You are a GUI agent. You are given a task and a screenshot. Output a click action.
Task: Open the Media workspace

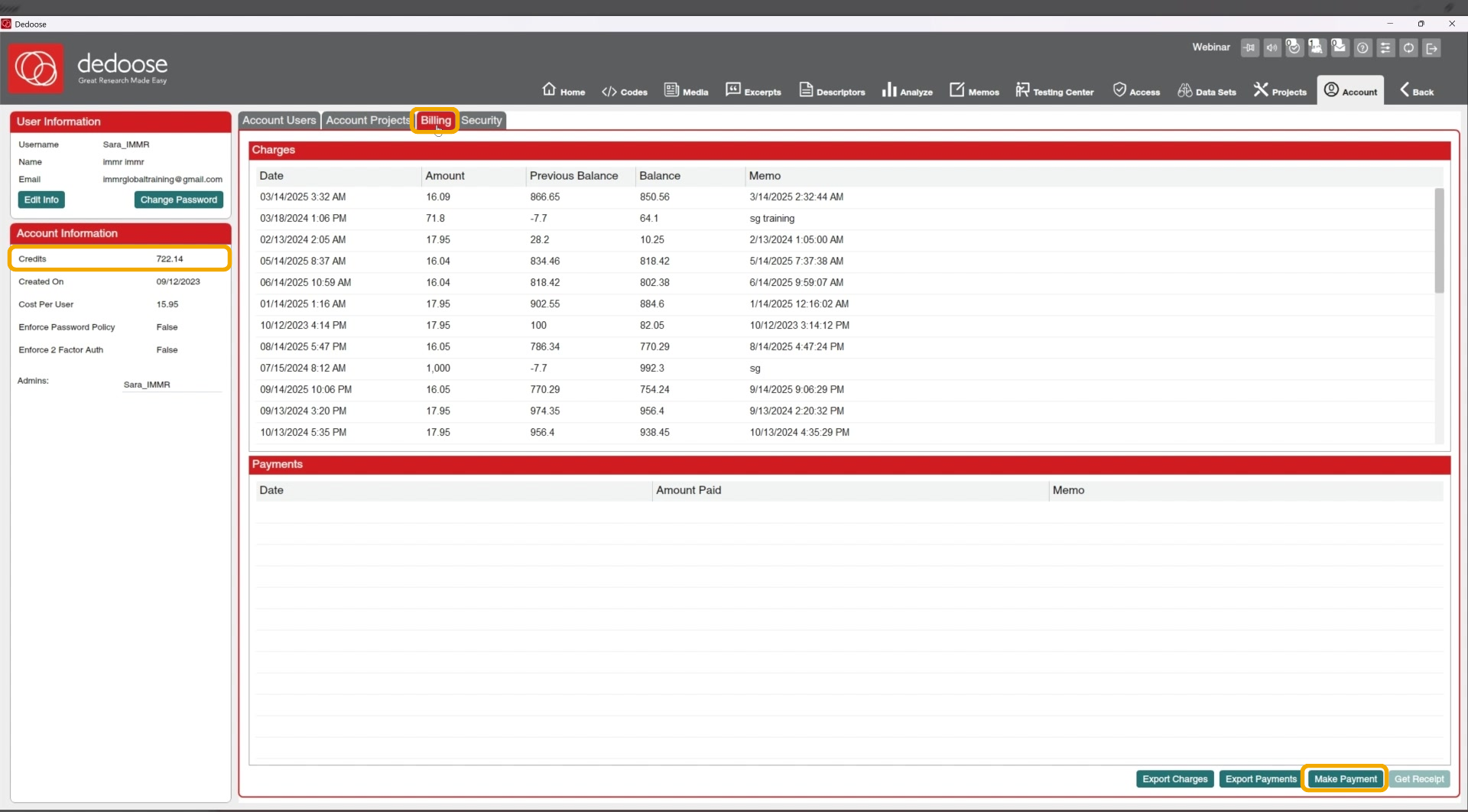click(x=686, y=90)
